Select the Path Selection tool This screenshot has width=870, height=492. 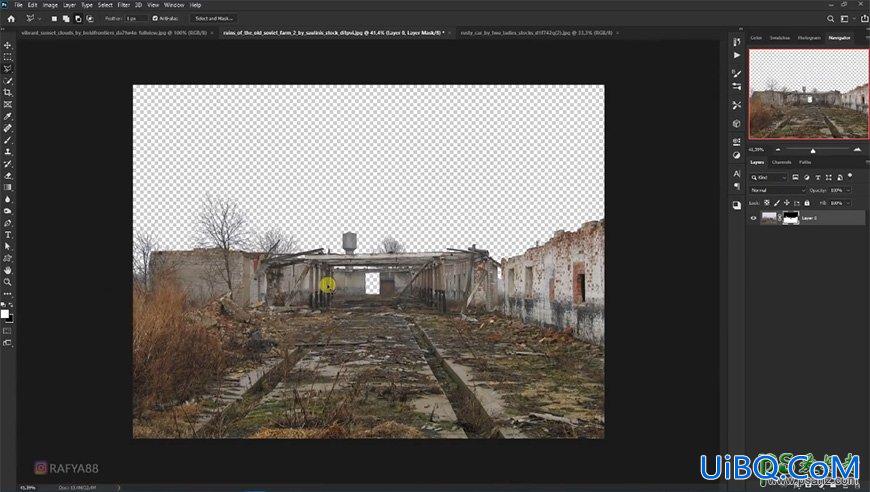[x=7, y=246]
